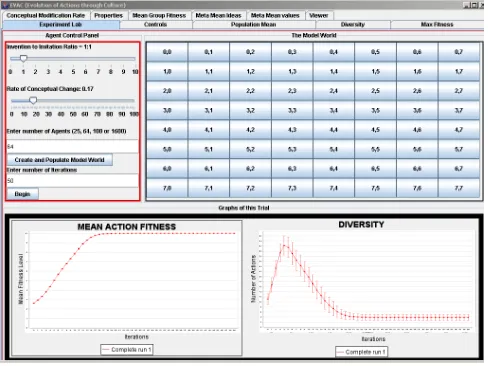Viewport: 488px width, 366px height.
Task: Click the Mean Action Fitness chart title
Action: (x=127, y=227)
